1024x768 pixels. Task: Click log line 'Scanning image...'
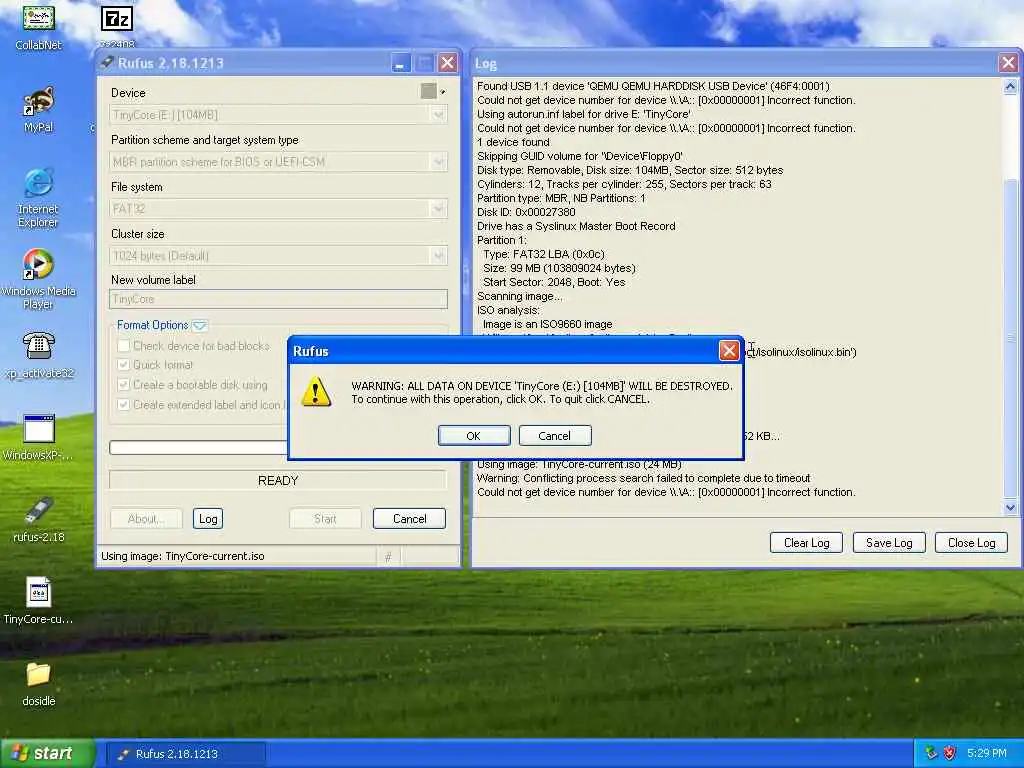point(519,296)
